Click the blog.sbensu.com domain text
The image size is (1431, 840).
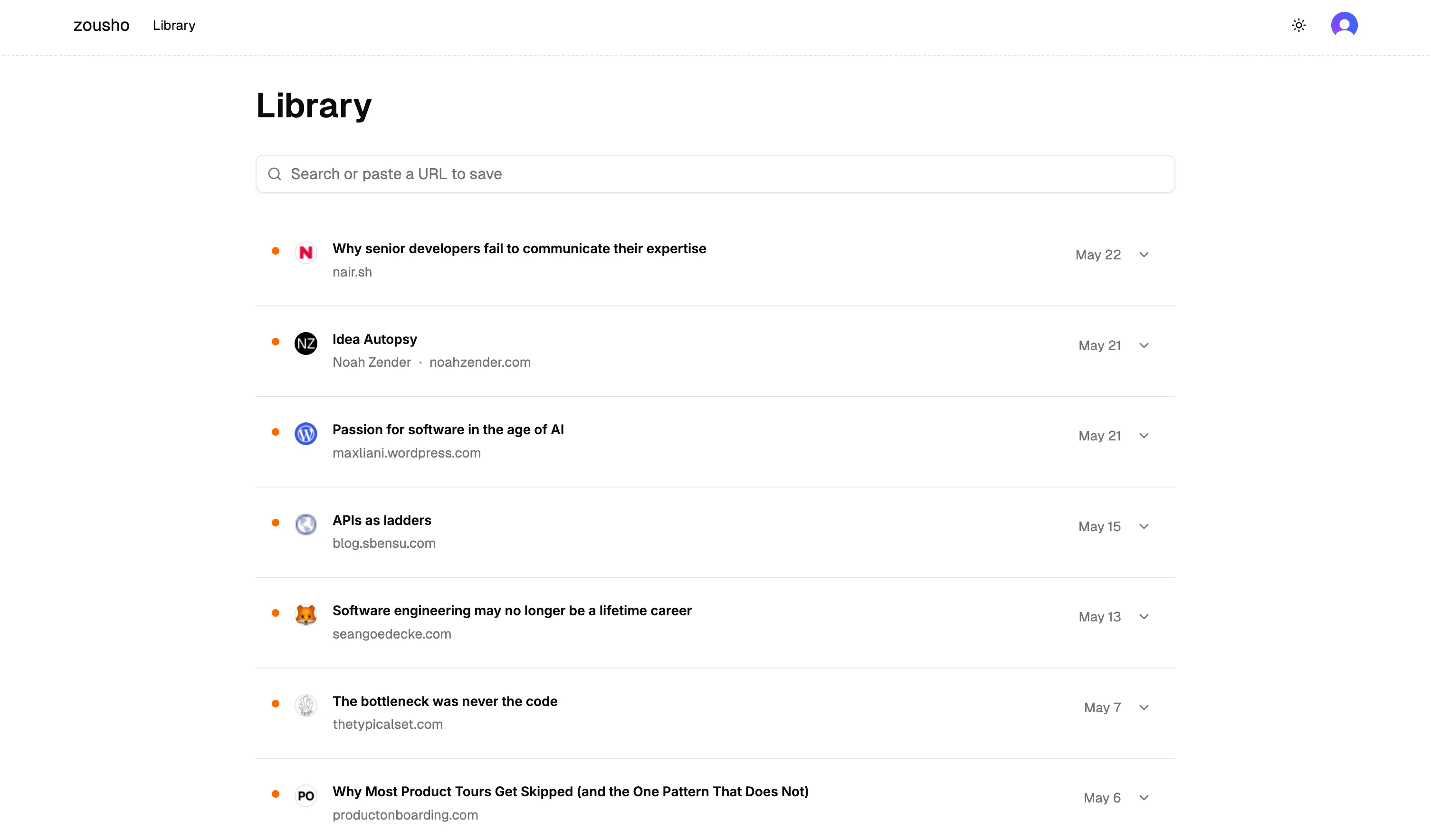coord(384,544)
